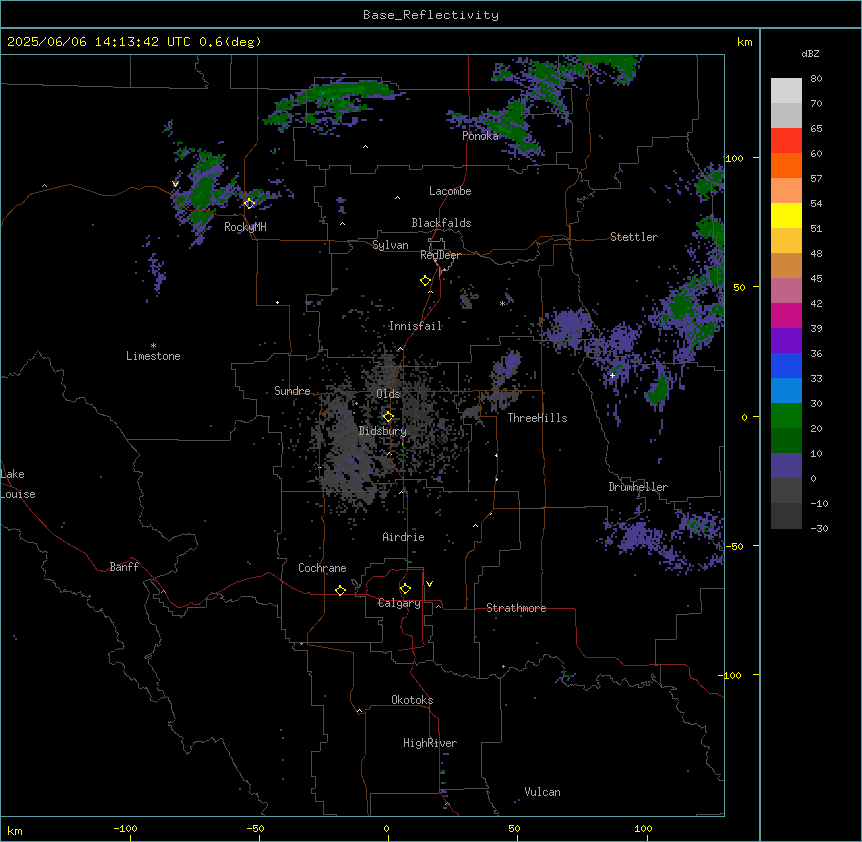Viewport: 862px width, 842px height.
Task: Pick the magenta 39-42 dBZ legend swatch
Action: (x=786, y=315)
